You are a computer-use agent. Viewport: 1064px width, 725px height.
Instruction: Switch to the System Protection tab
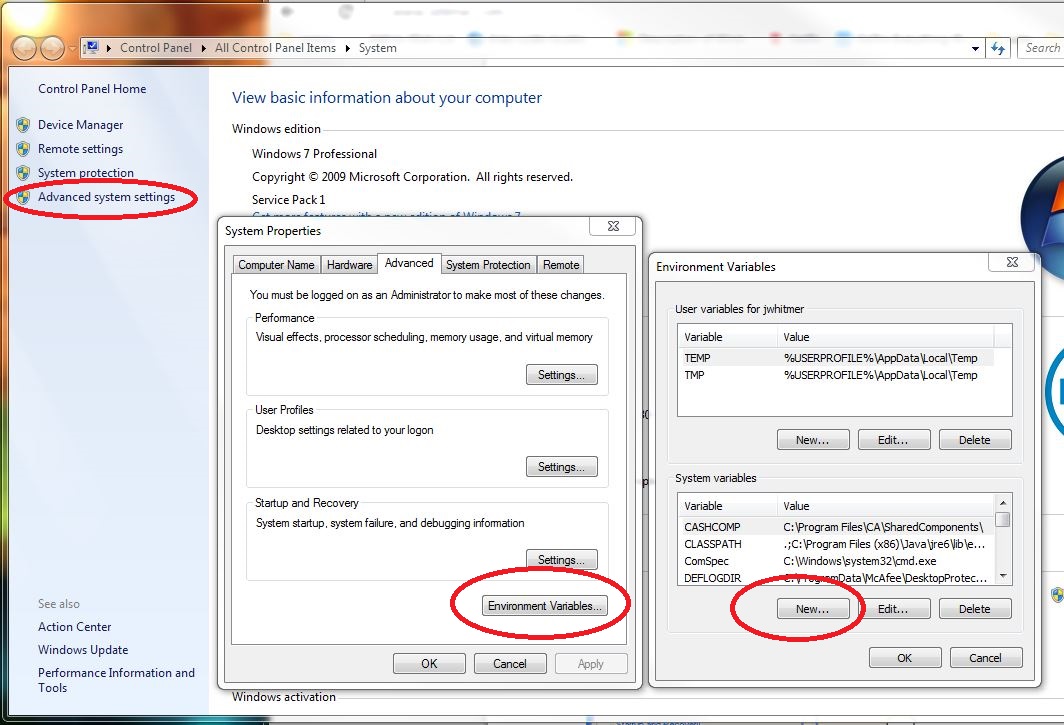pos(488,265)
